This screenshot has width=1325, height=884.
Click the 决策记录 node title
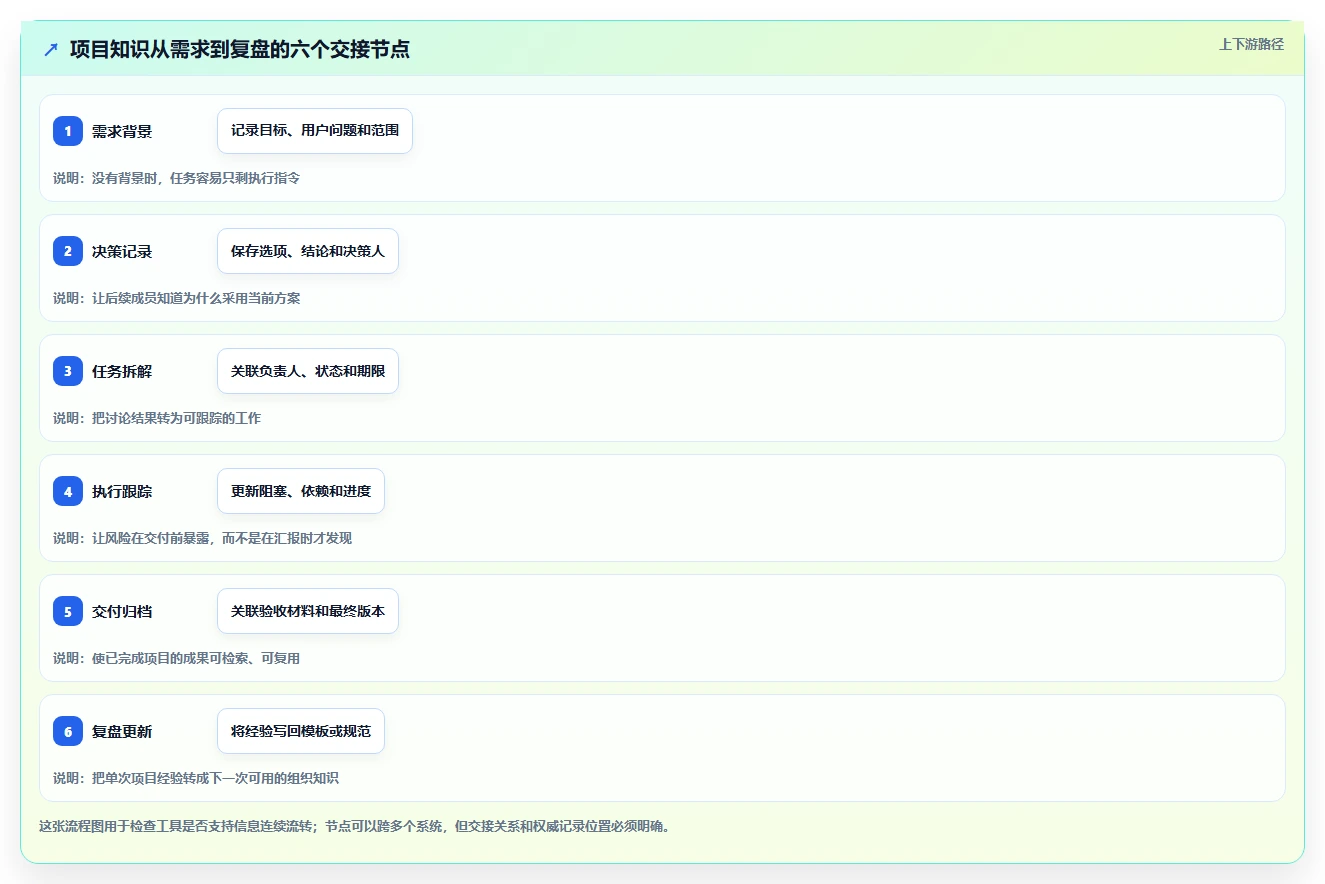pyautogui.click(x=122, y=251)
